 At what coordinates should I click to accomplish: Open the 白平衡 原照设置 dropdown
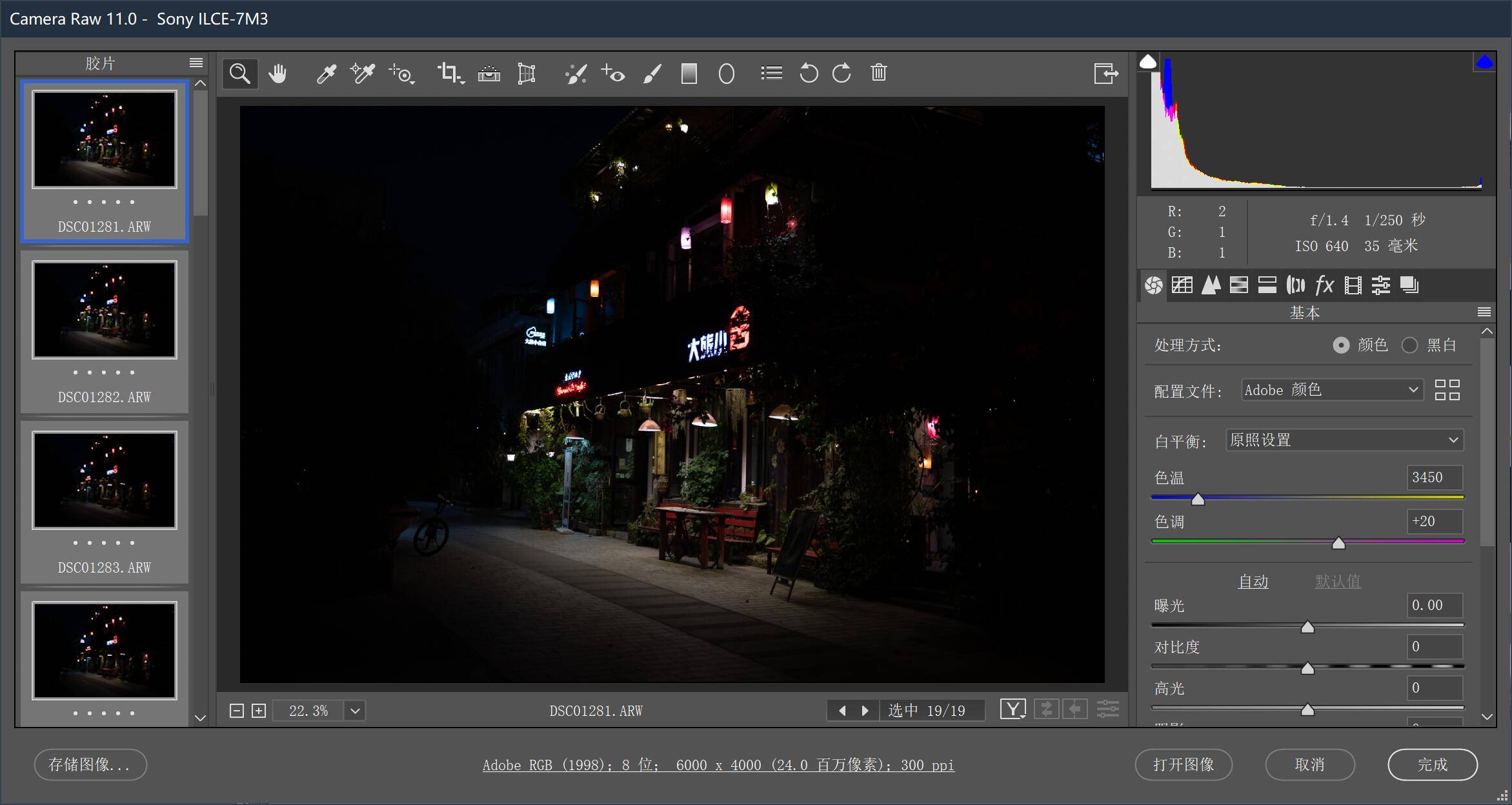click(1344, 440)
